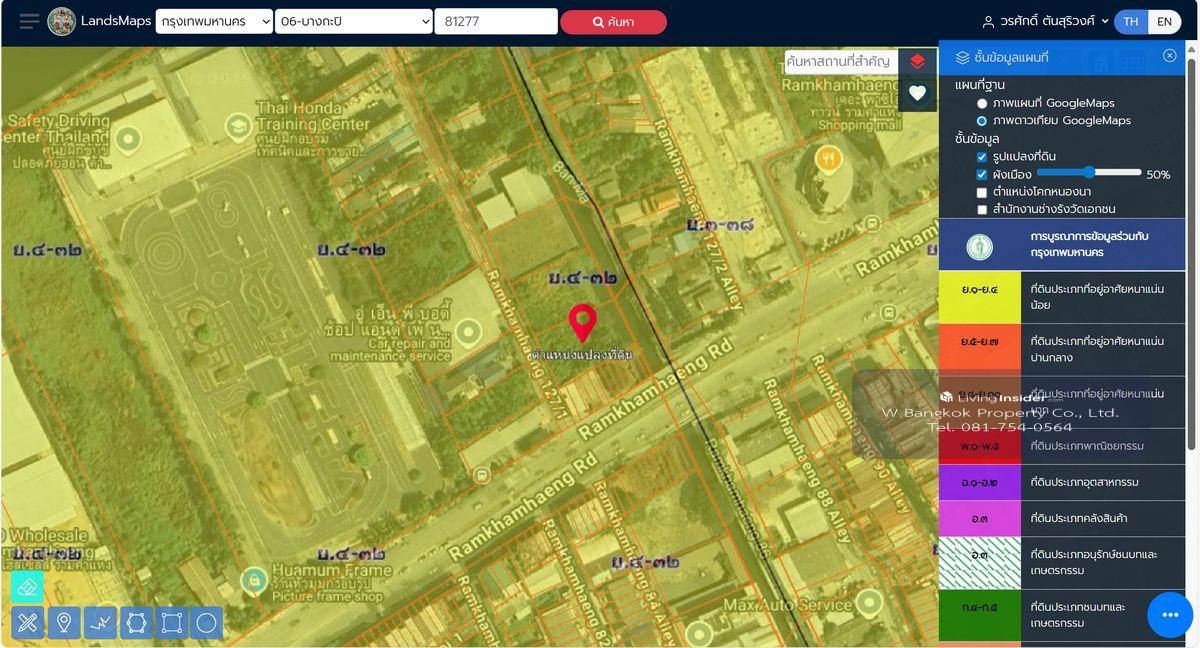Enable the ตำแหน่งโคกหนองนา layer checkbox
The height and width of the screenshot is (648, 1200).
click(x=982, y=192)
